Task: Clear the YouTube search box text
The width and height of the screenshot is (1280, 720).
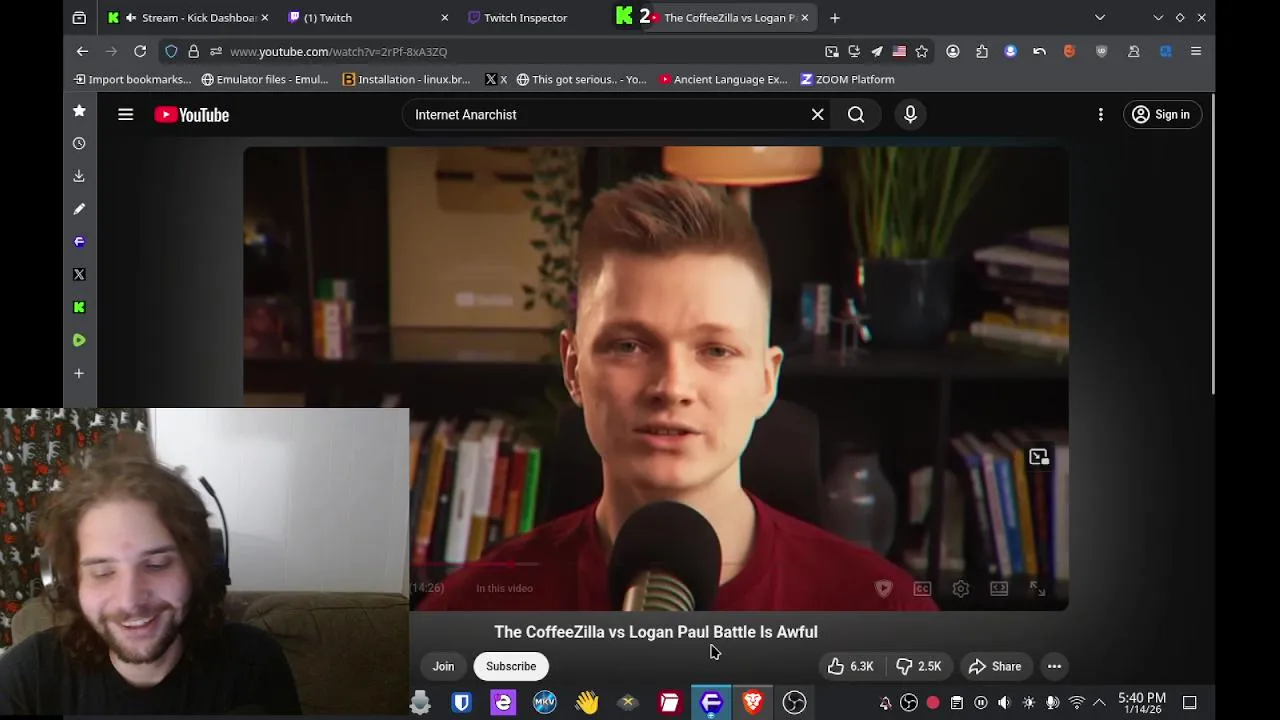Action: [817, 115]
